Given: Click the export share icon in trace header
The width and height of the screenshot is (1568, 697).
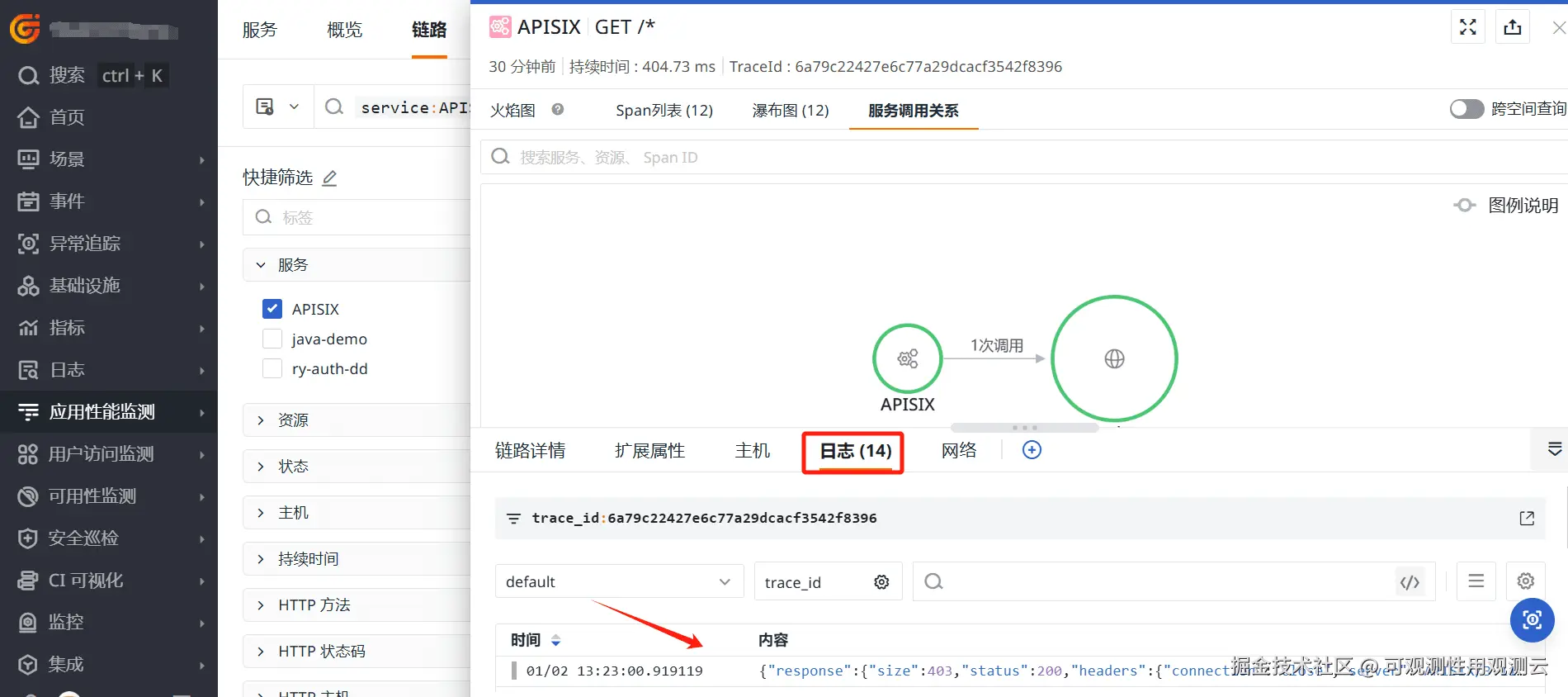Looking at the screenshot, I should coord(1513,27).
